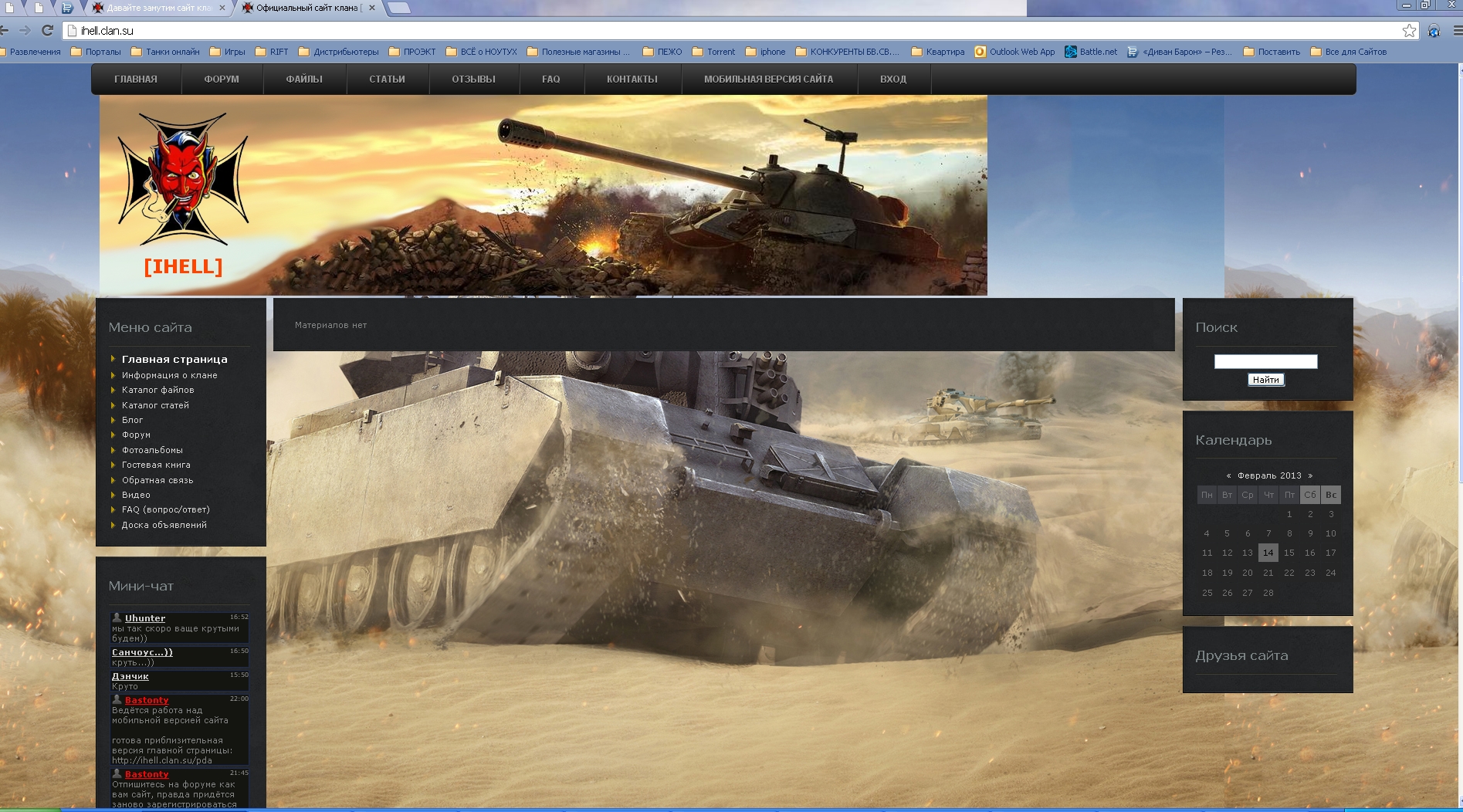Open ВСЁ о НОУТУХ bookmarks folder
1463x812 pixels.
pyautogui.click(x=481, y=52)
